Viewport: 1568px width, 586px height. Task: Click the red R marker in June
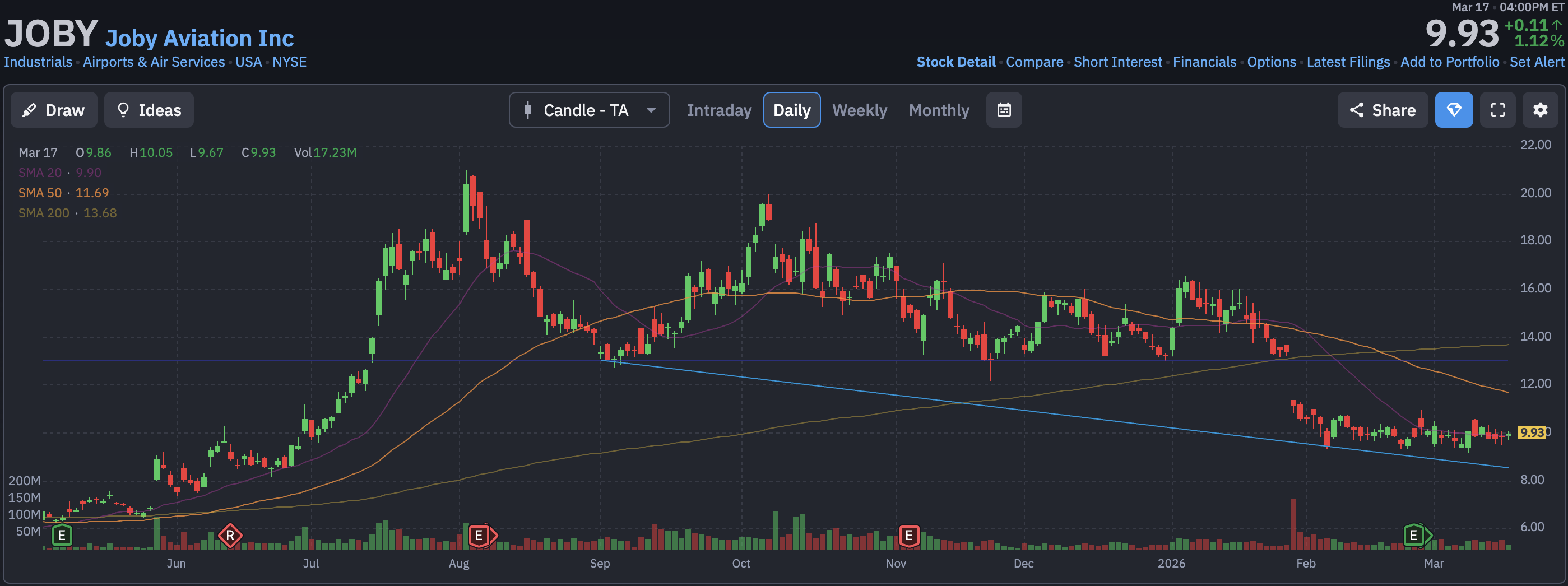click(x=230, y=536)
